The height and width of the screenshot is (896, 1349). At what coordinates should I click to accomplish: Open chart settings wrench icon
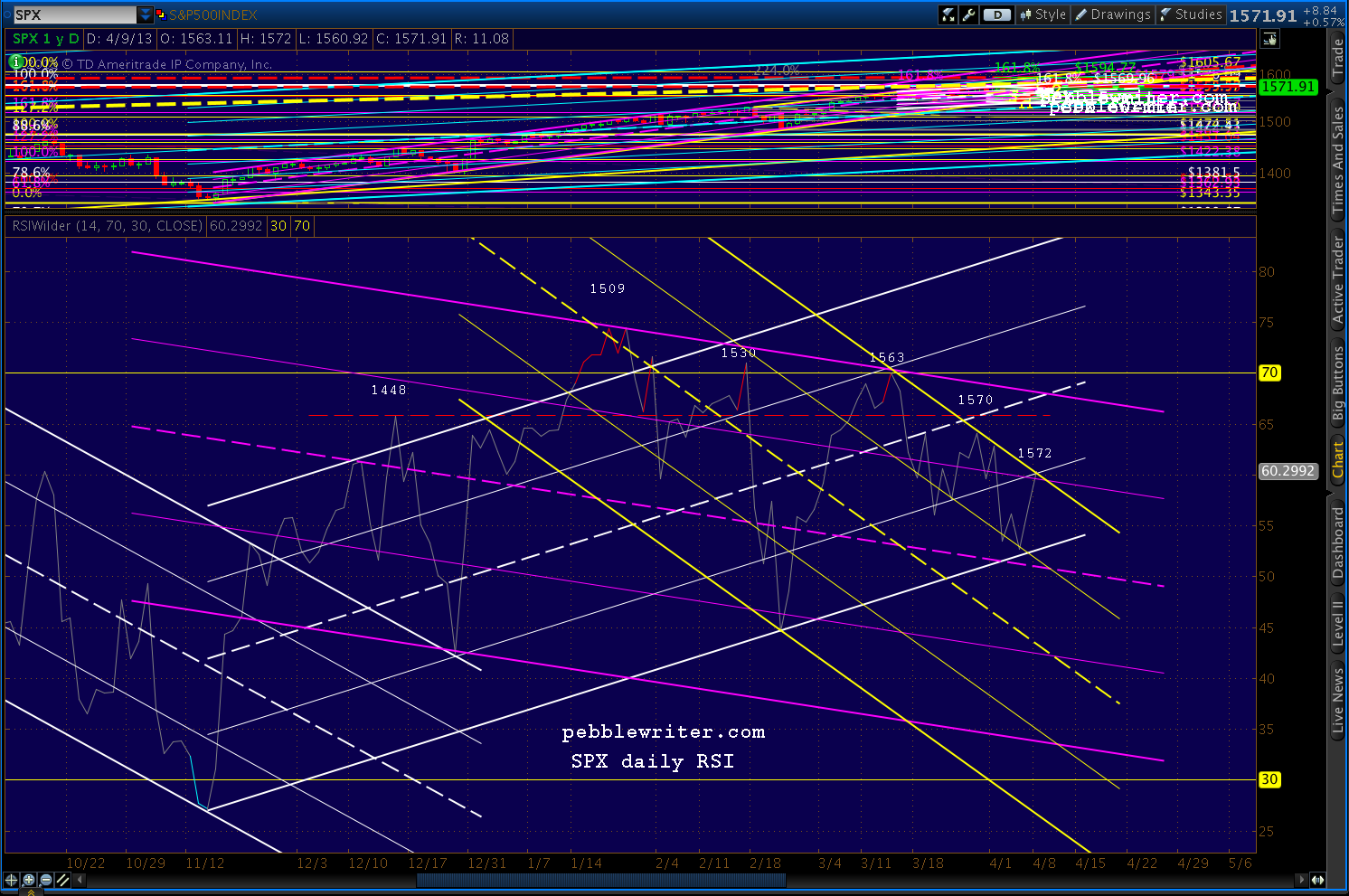point(968,14)
